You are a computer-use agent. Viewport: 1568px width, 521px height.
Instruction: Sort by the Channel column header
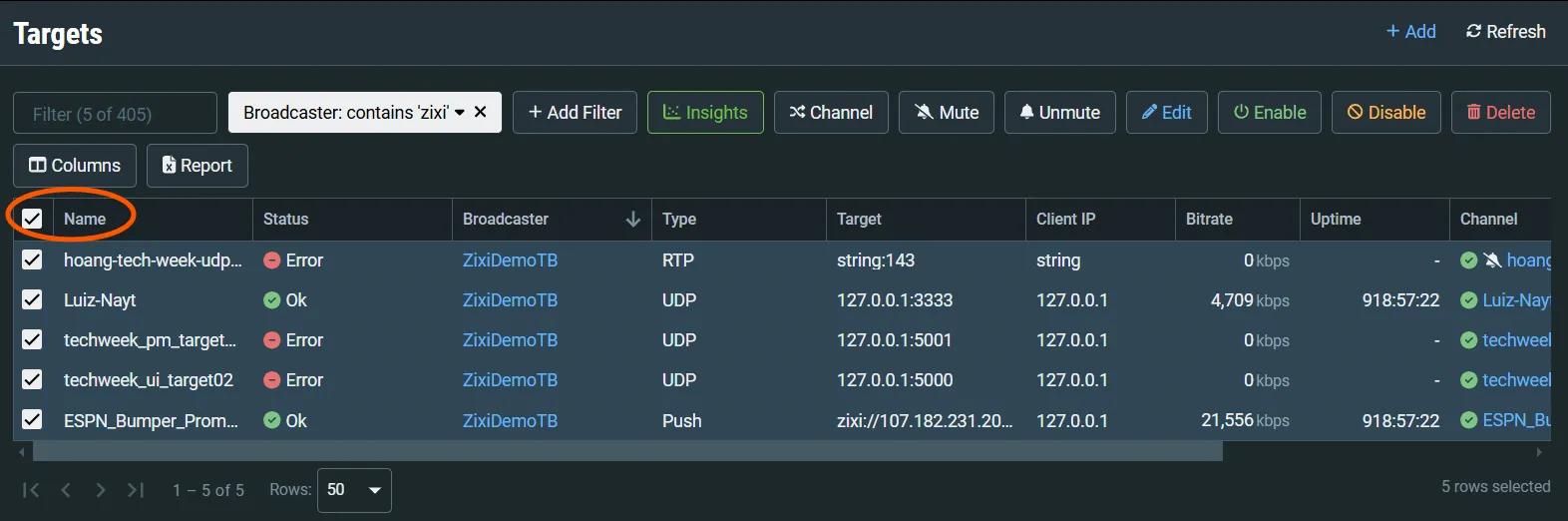pyautogui.click(x=1489, y=220)
